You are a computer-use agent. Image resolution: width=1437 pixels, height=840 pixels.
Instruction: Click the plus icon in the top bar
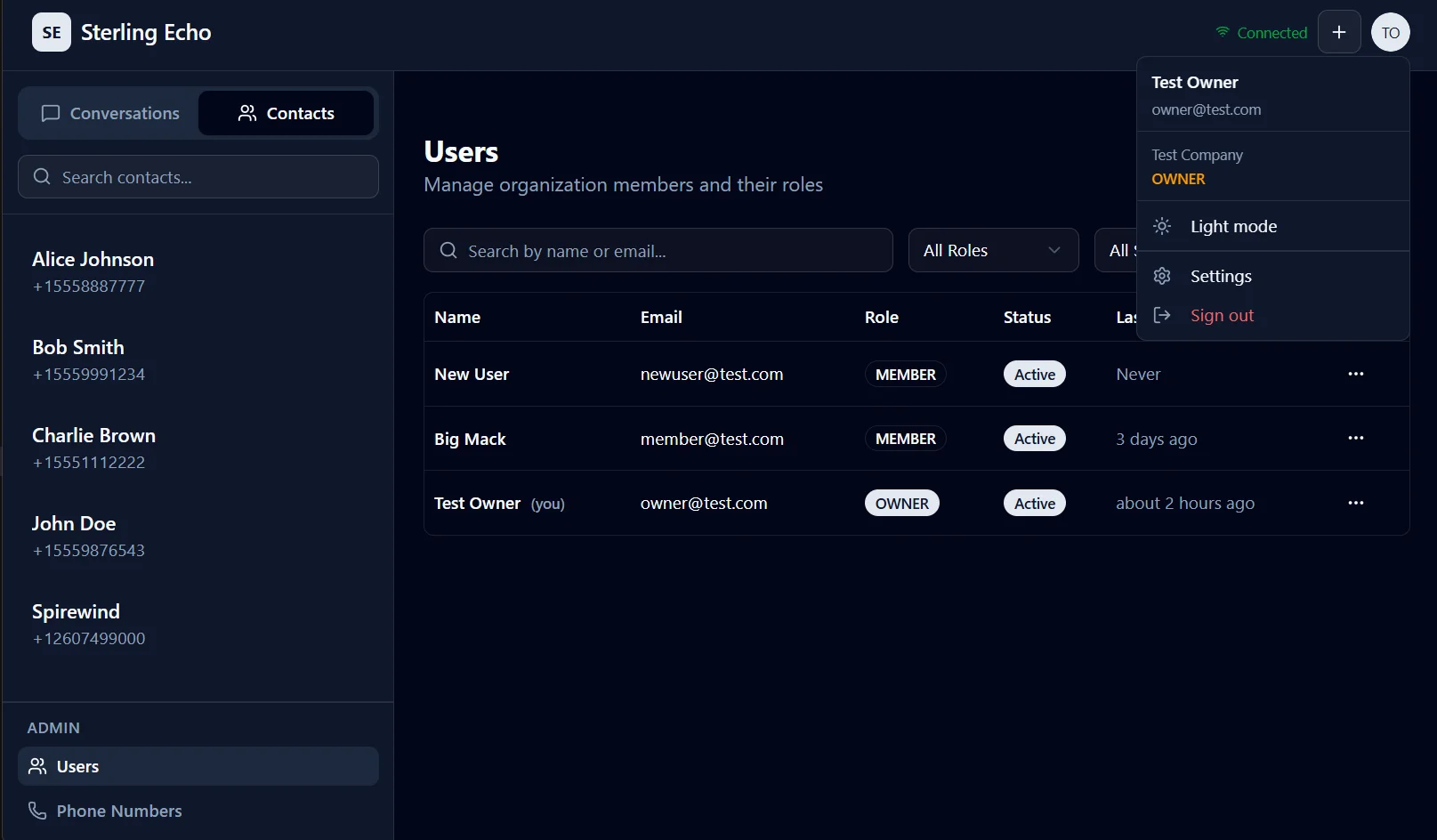1339,32
